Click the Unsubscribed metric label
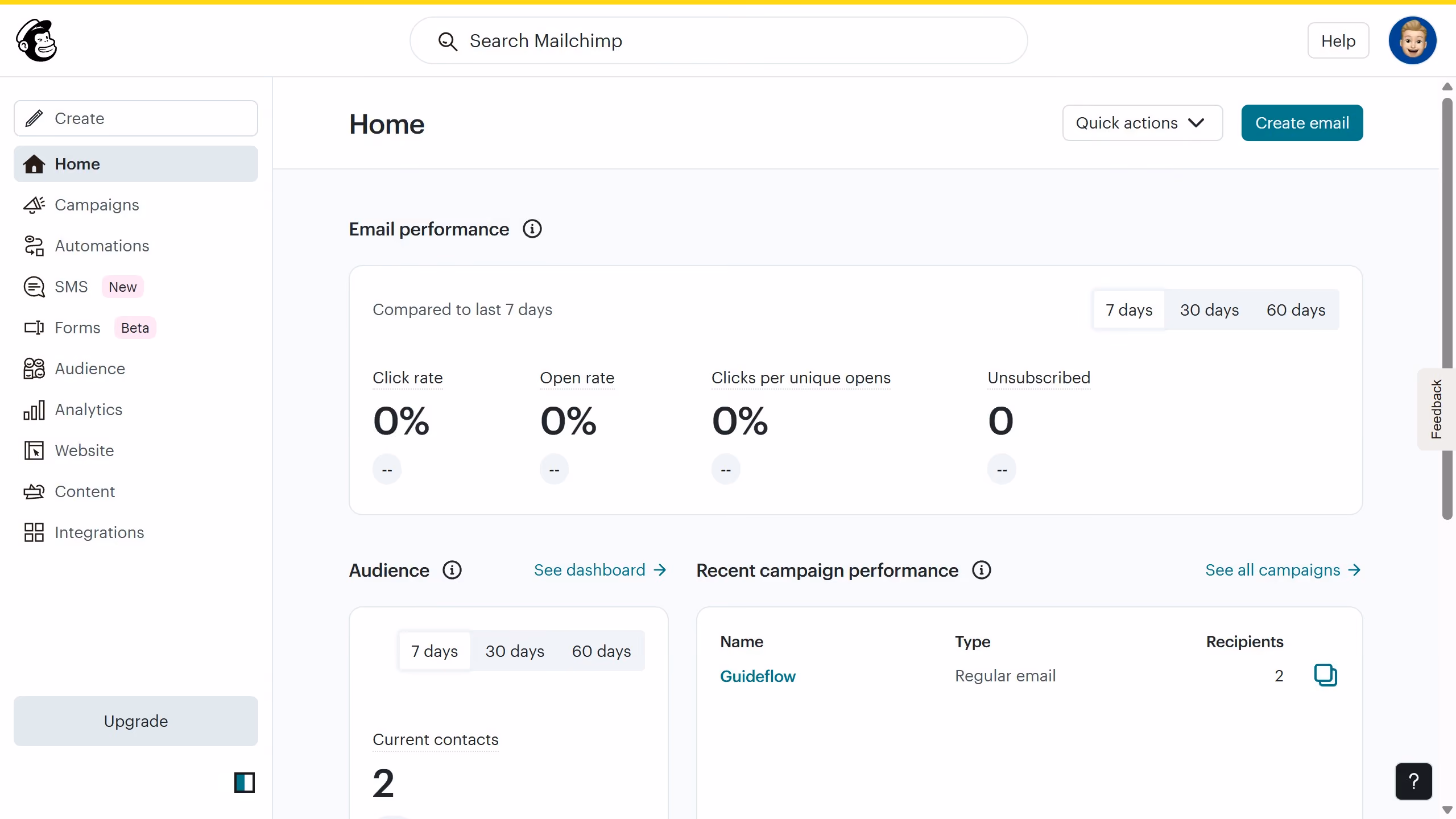The width and height of the screenshot is (1456, 819). coord(1039,378)
